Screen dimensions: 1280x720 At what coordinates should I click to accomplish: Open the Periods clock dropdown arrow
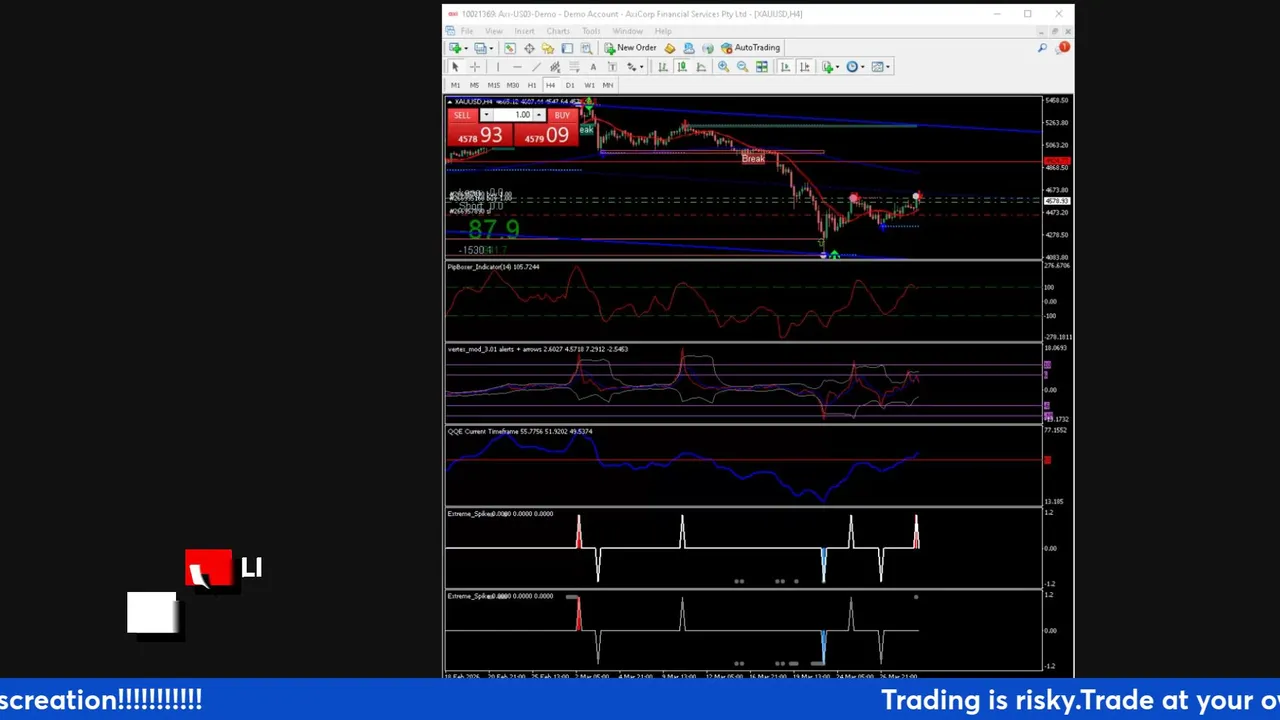click(x=863, y=67)
